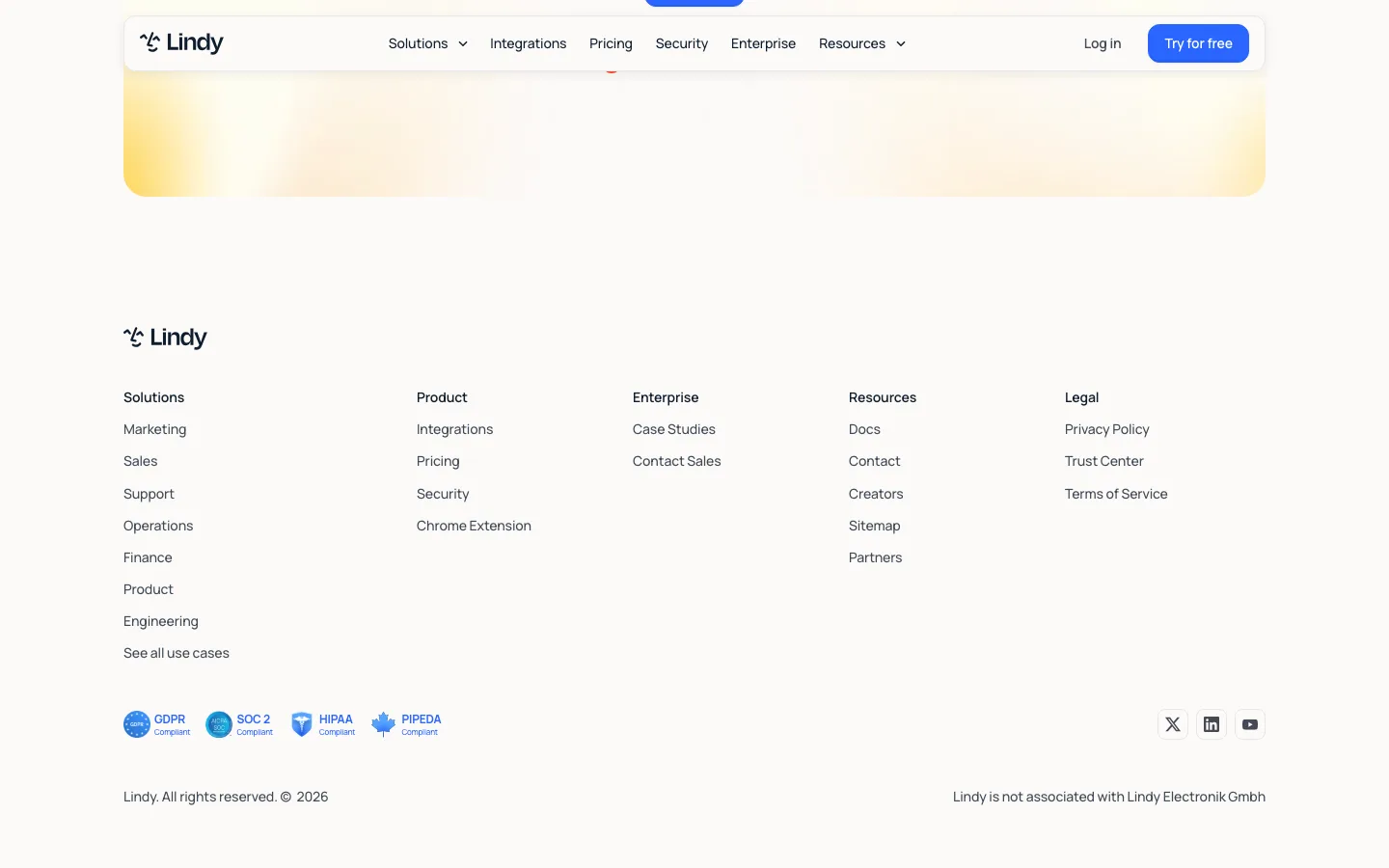This screenshot has height=868, width=1389.
Task: Click the Solutions footer column heading
Action: point(153,397)
